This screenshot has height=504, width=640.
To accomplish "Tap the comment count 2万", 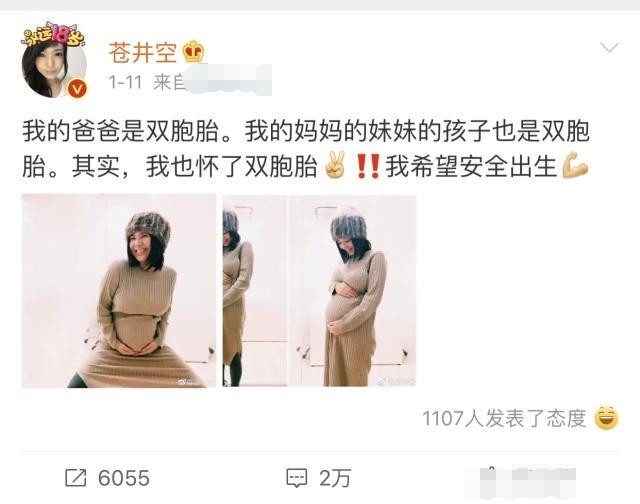I will (335, 478).
